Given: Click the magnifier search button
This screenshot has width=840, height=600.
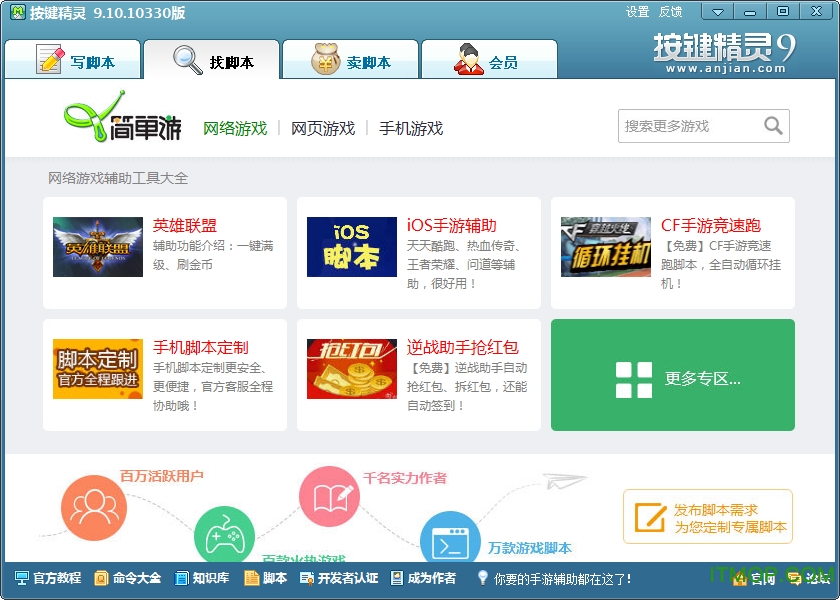Looking at the screenshot, I should [x=773, y=126].
